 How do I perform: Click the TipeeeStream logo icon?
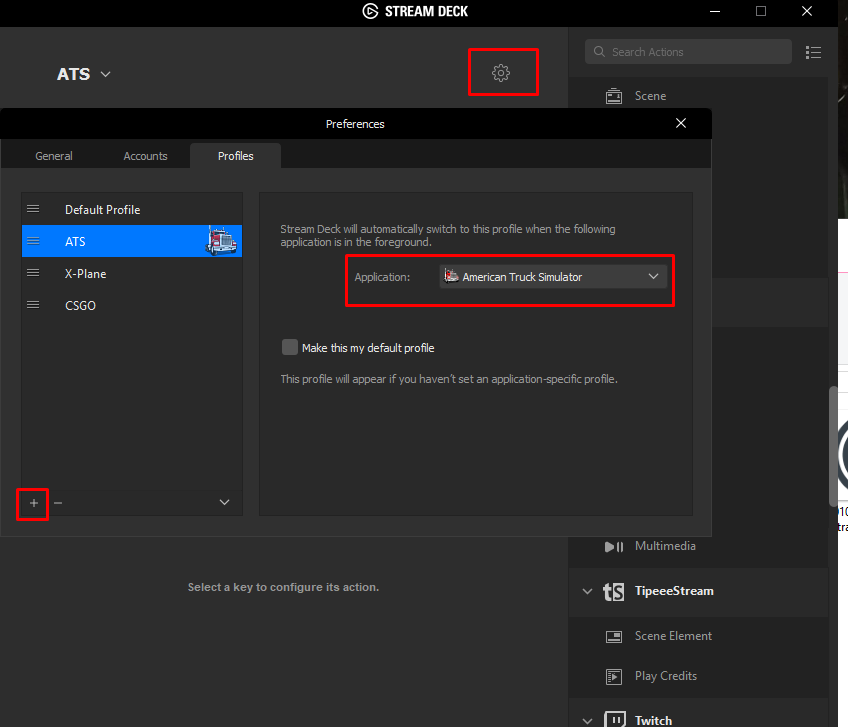614,592
